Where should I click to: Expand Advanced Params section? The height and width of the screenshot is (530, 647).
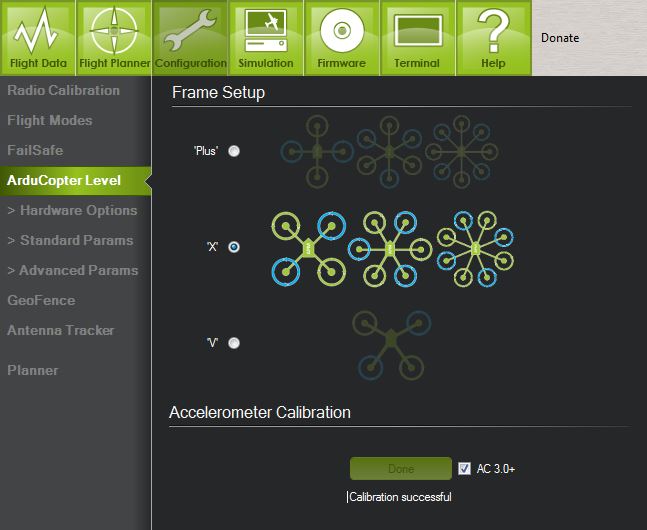click(73, 270)
